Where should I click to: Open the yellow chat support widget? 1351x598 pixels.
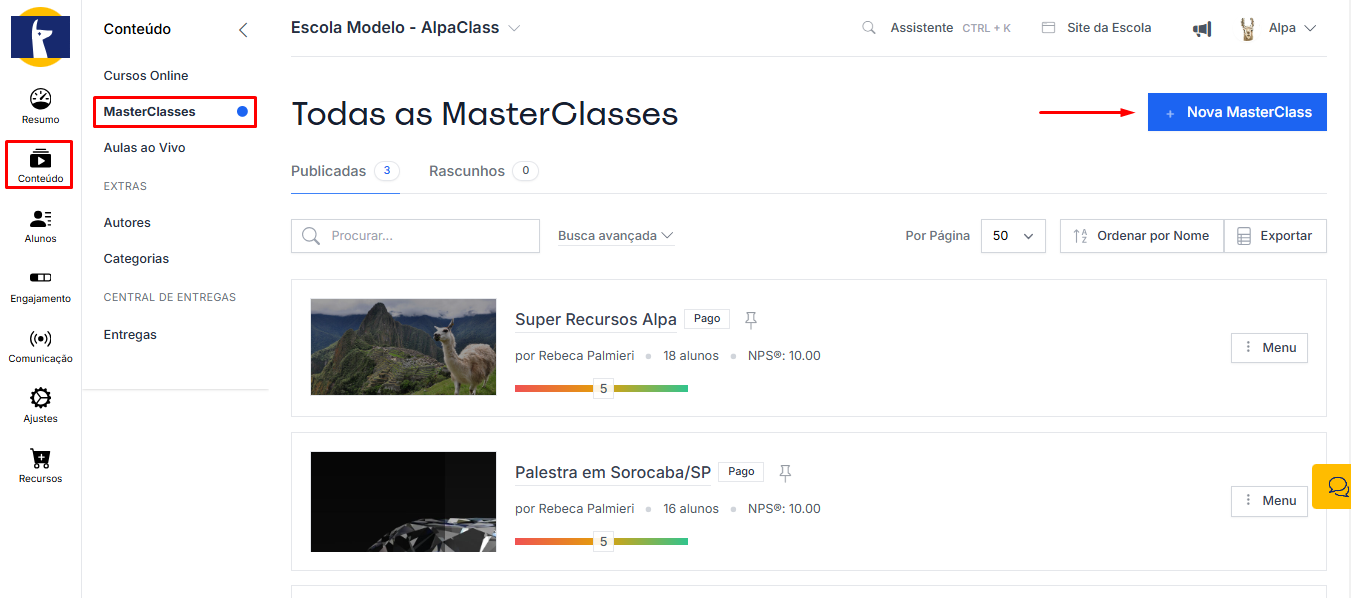coord(1336,486)
